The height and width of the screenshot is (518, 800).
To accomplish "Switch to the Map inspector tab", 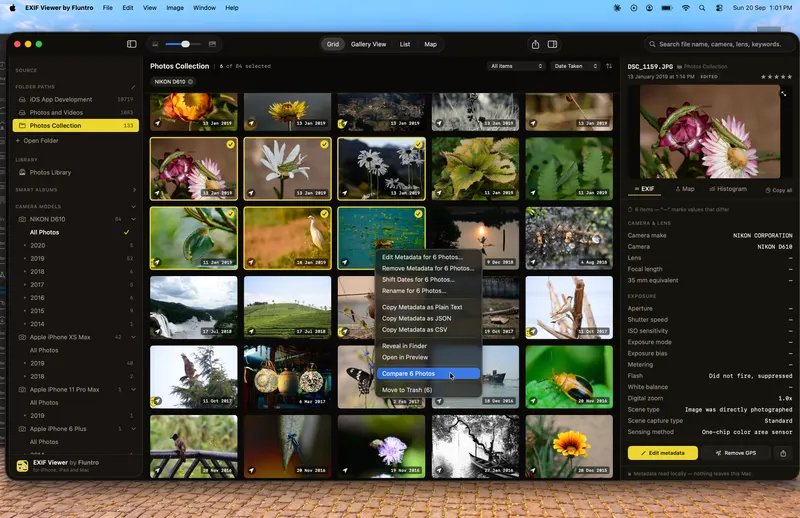I will 685,189.
